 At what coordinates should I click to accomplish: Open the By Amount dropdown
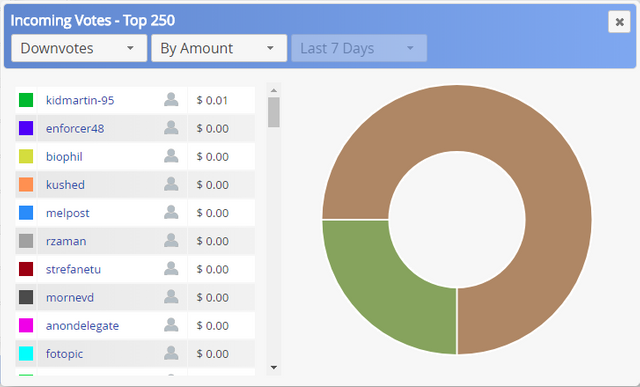tap(219, 48)
